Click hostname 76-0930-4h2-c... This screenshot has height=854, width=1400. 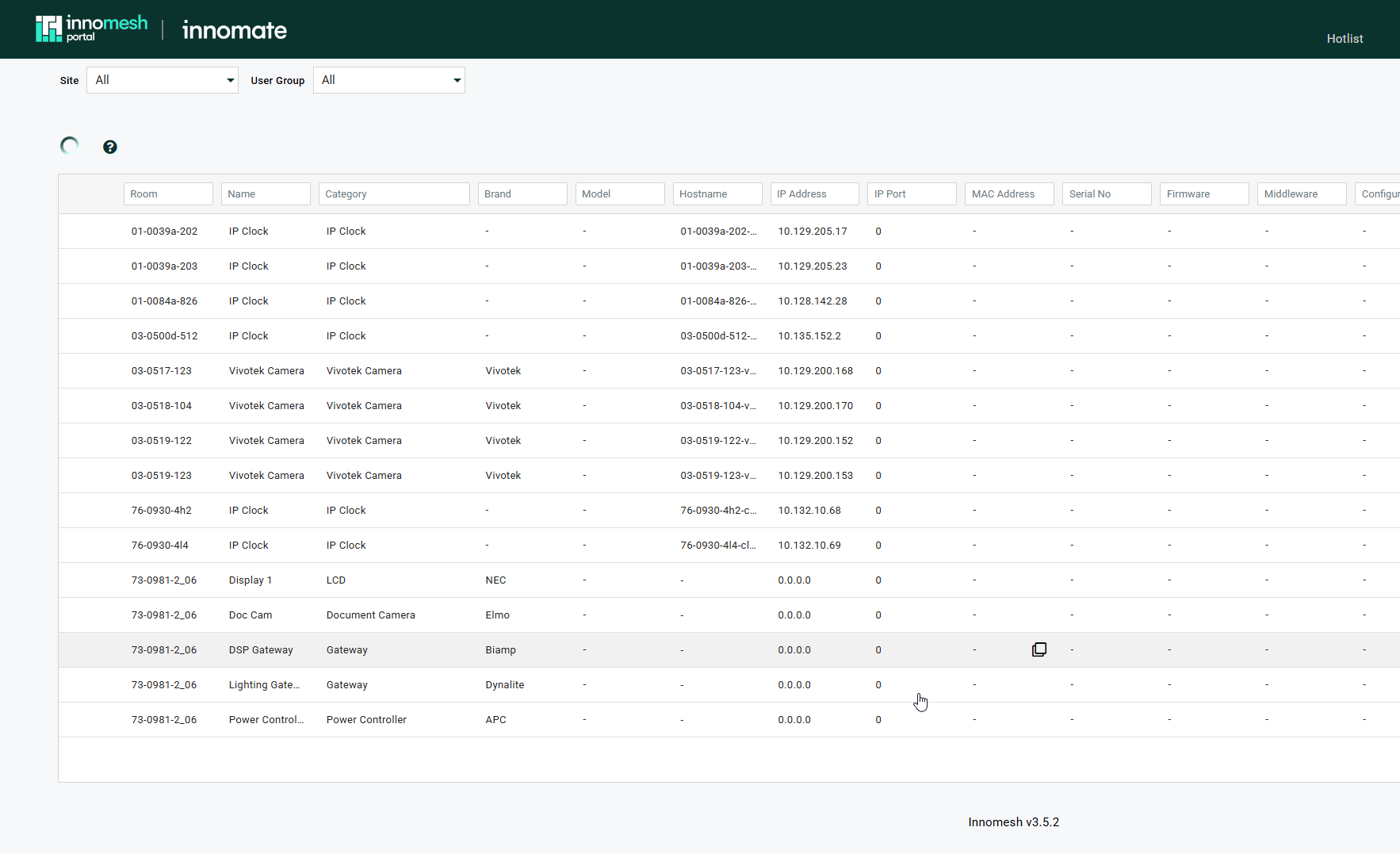718,511
